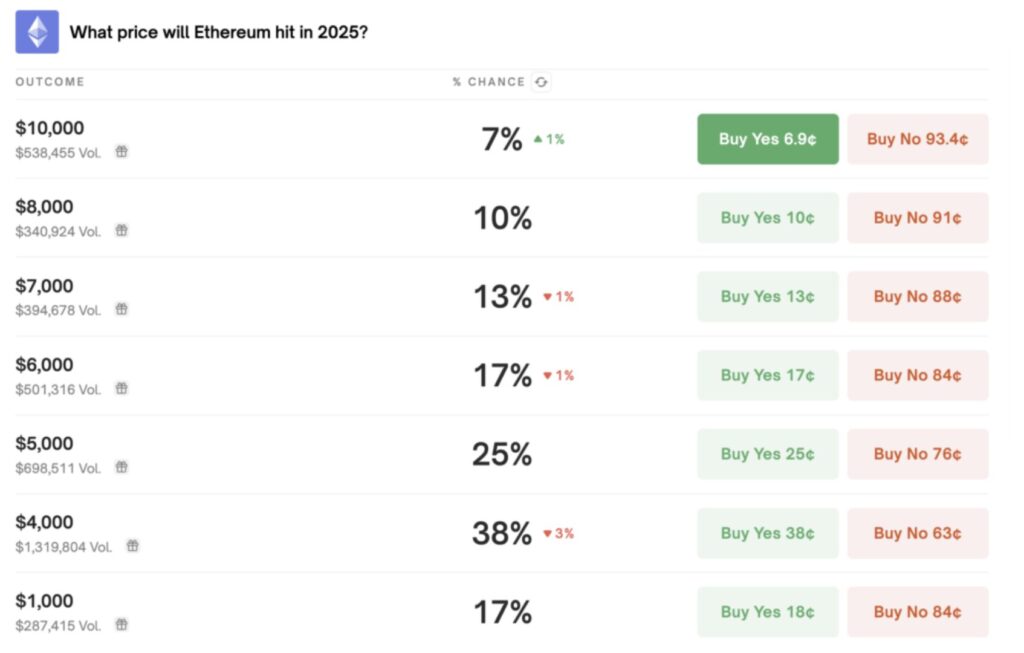Click the gift icon under $1,000 outcome
This screenshot has width=1024, height=653.
click(121, 625)
